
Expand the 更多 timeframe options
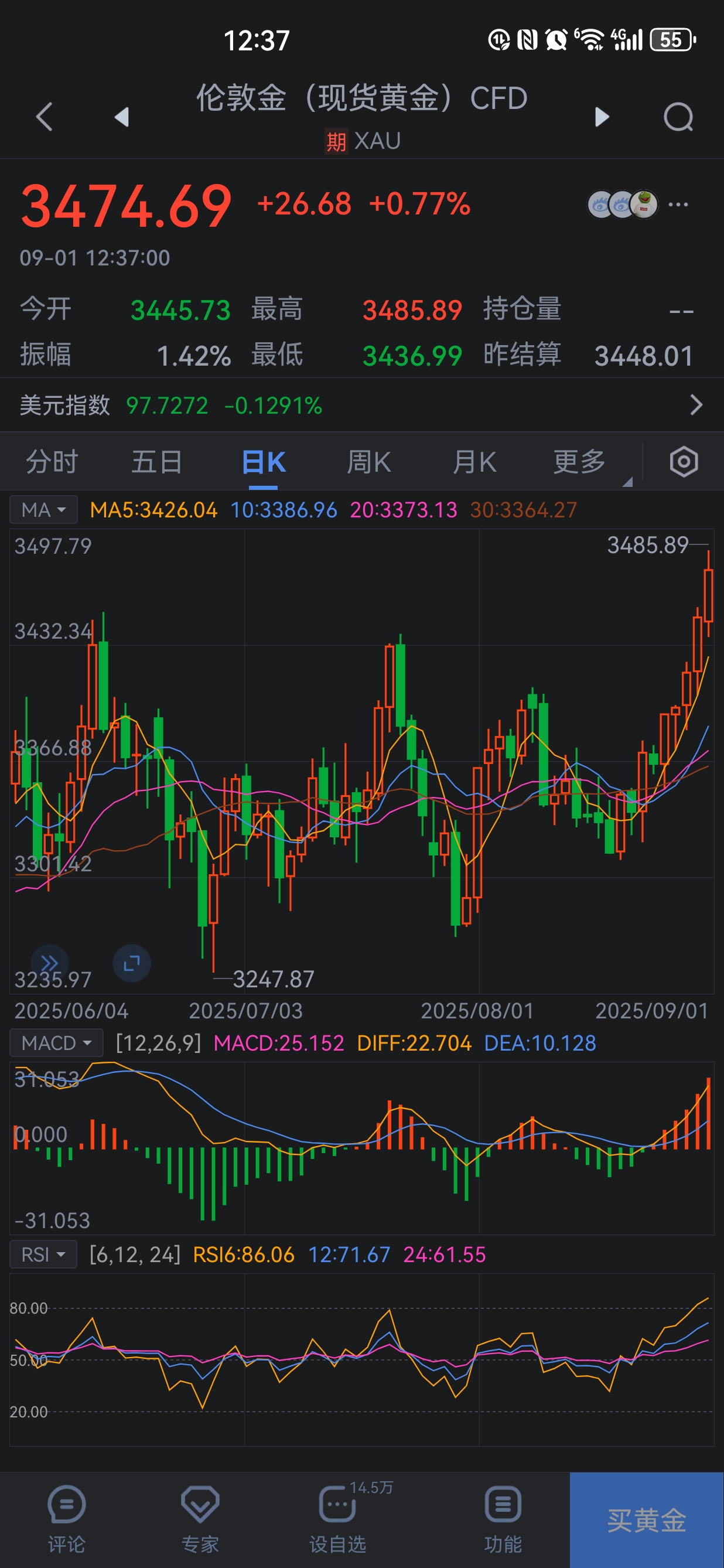pyautogui.click(x=580, y=462)
